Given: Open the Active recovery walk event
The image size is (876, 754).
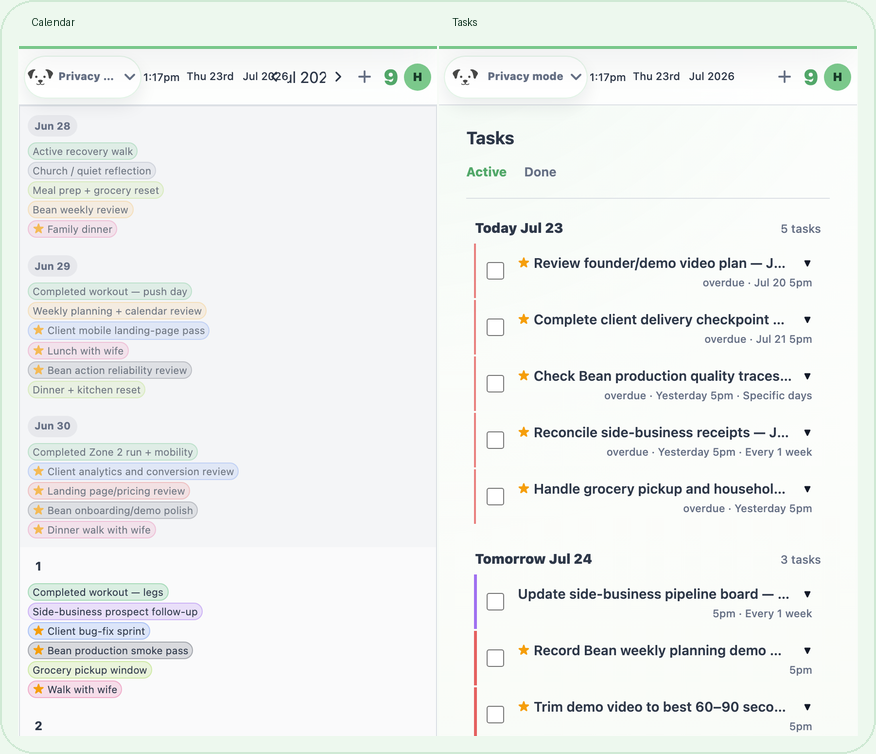Looking at the screenshot, I should [83, 151].
